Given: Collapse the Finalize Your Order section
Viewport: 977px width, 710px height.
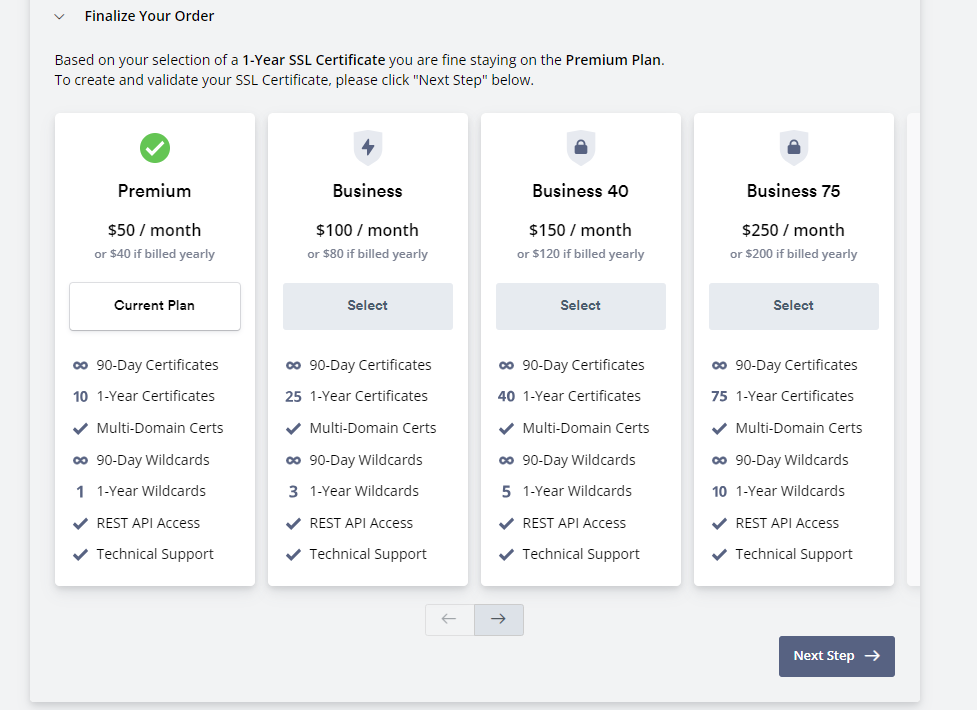Looking at the screenshot, I should click(x=60, y=17).
